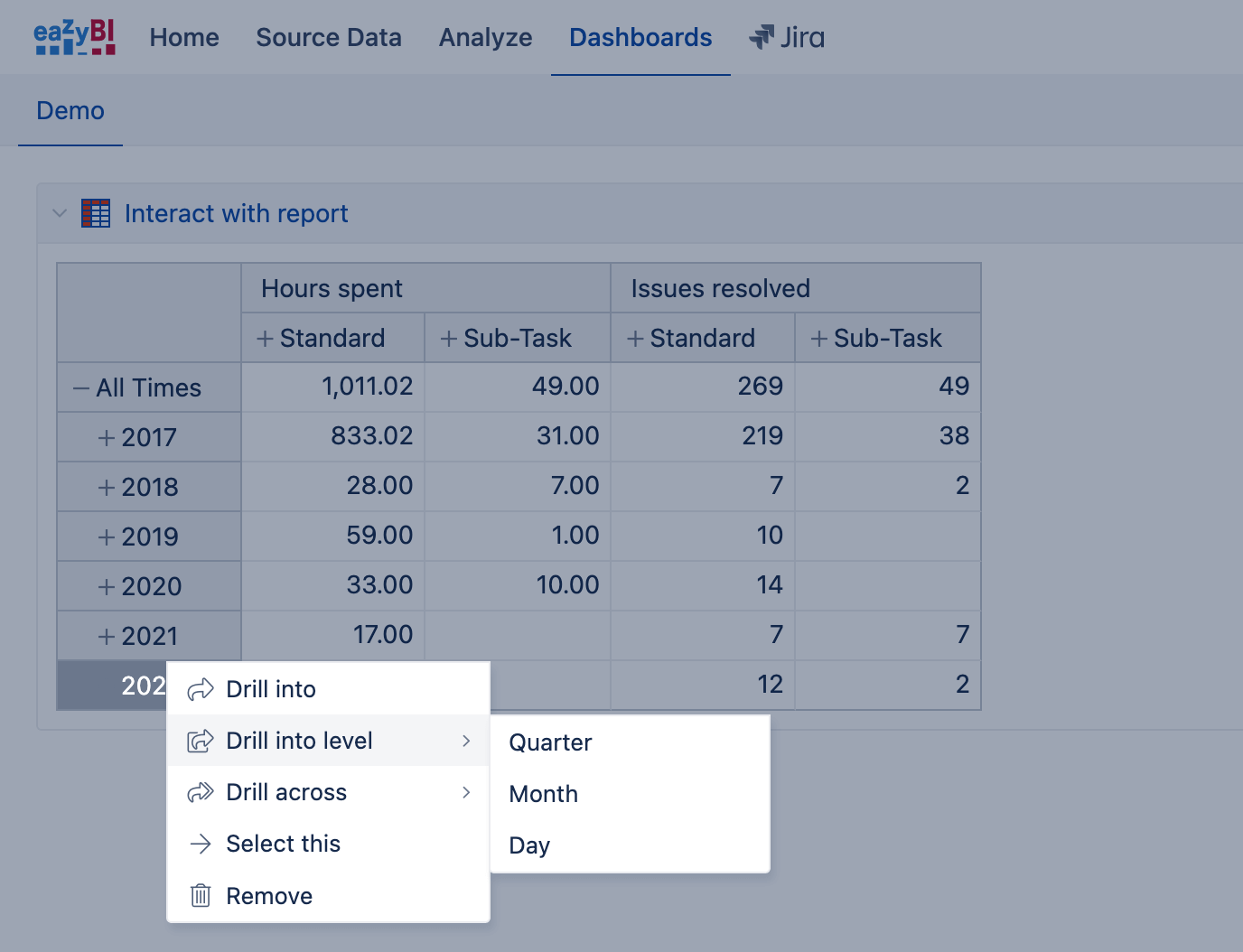
Task: Click the Drill into arrow icon
Action: click(x=201, y=690)
